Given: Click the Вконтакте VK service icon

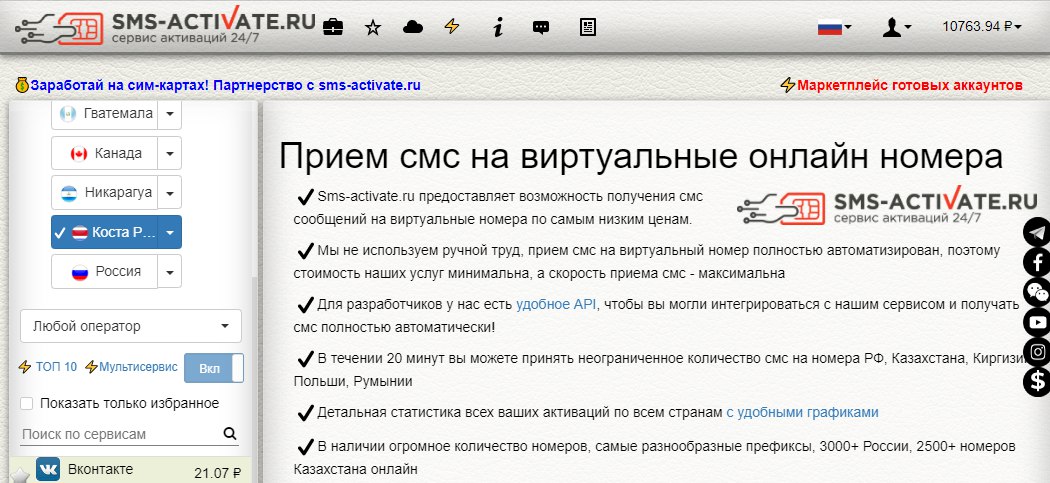Looking at the screenshot, I should 48,470.
